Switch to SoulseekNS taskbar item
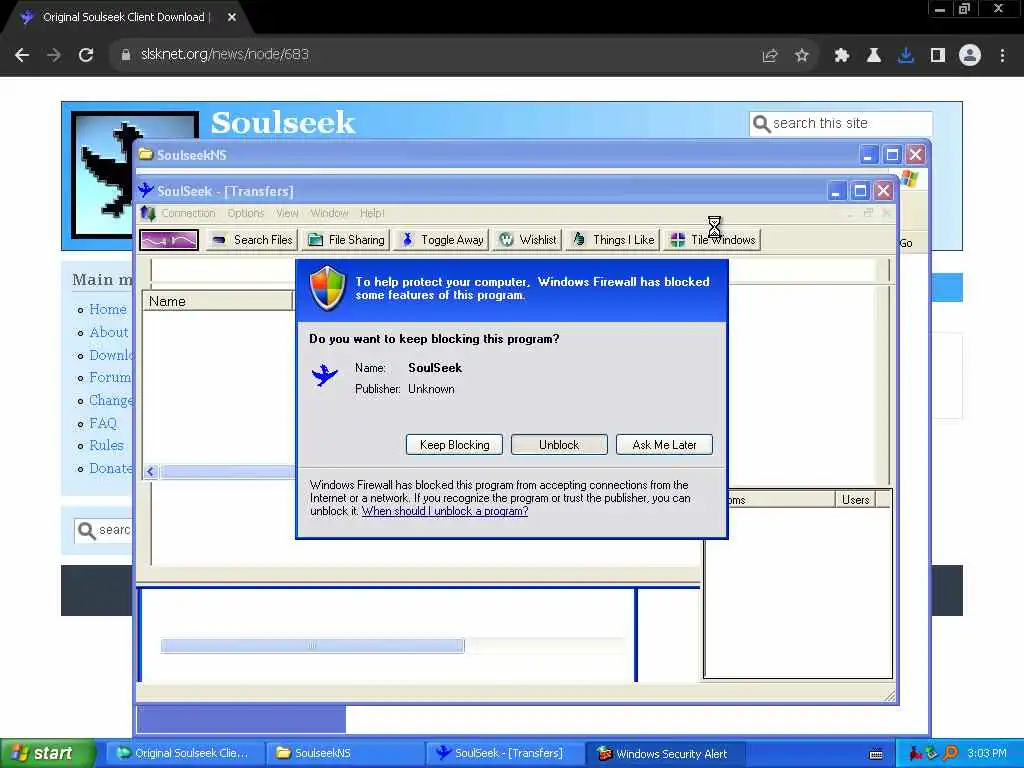1024x768 pixels. point(344,753)
